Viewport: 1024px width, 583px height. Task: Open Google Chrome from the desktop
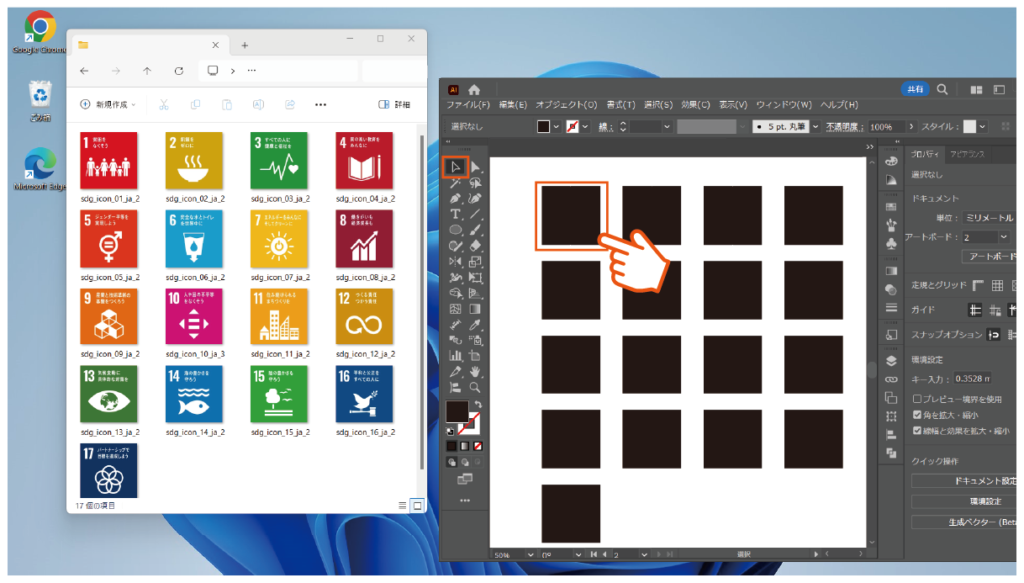39,31
